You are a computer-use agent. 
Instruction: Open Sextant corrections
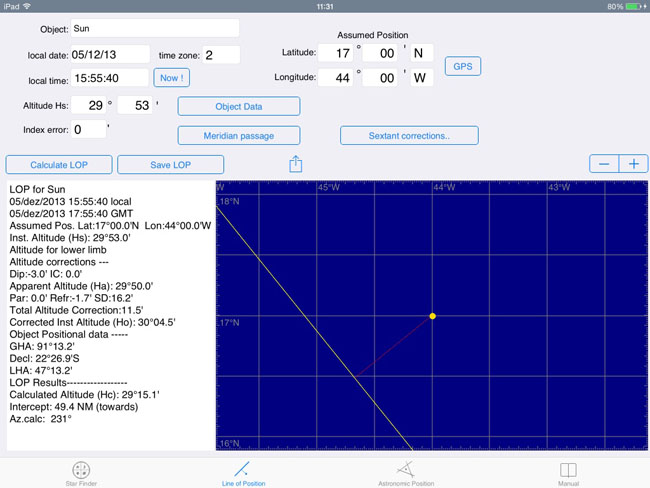409,136
